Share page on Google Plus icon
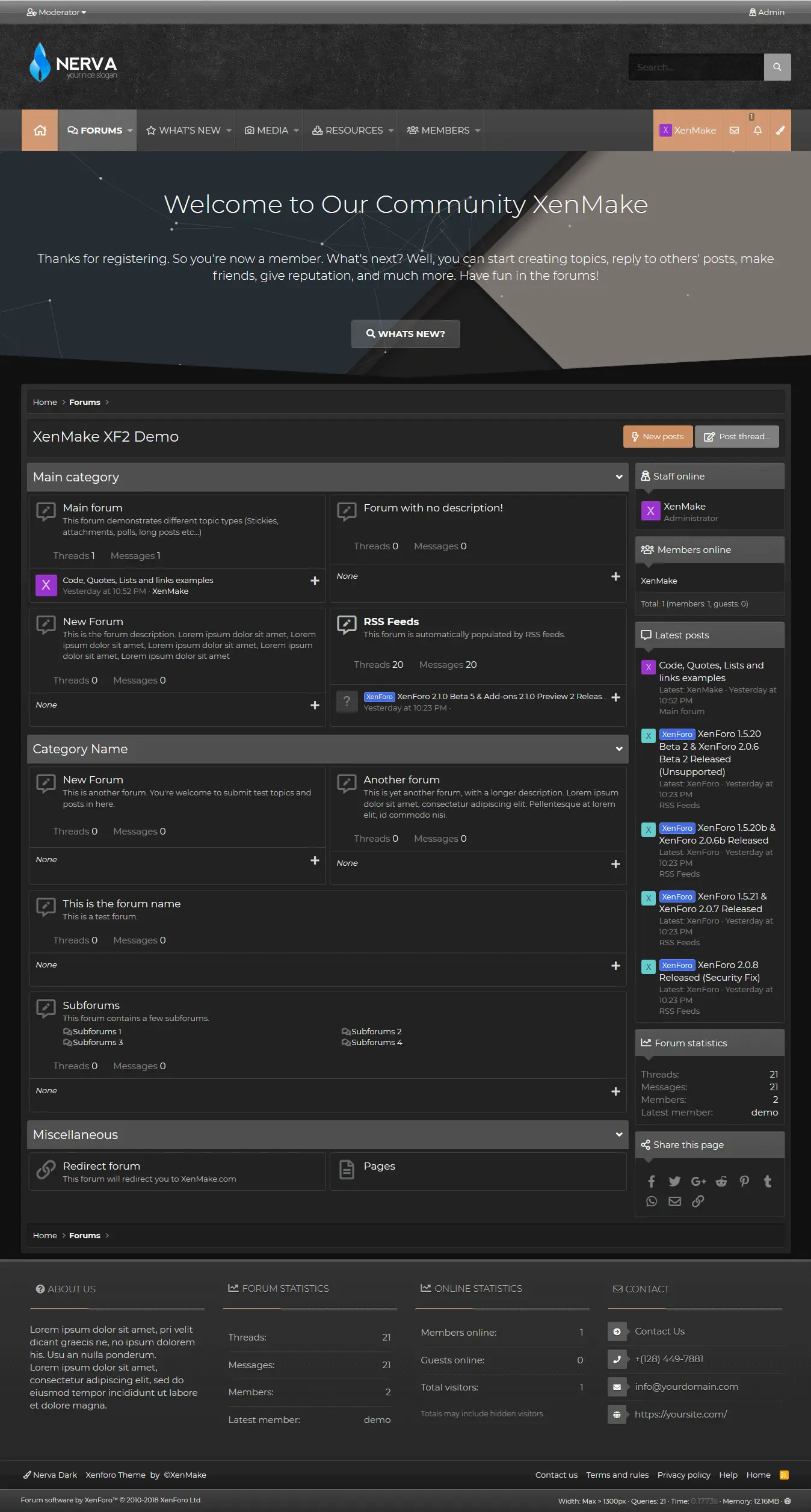 [x=698, y=1181]
